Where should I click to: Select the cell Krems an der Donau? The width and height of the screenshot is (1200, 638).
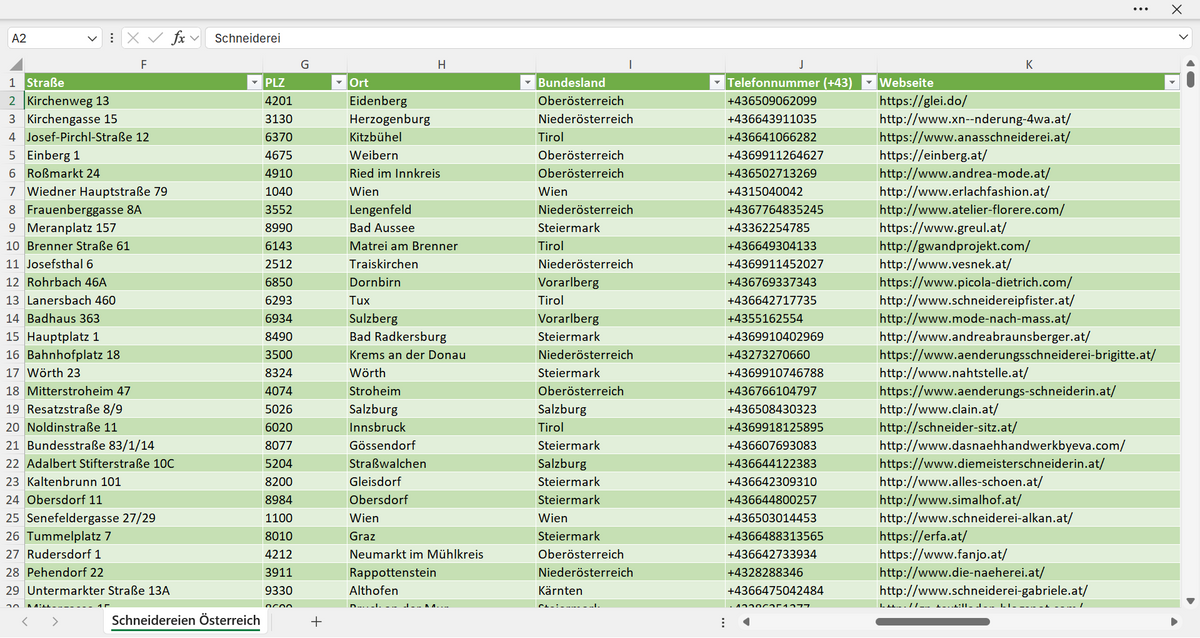tap(441, 355)
